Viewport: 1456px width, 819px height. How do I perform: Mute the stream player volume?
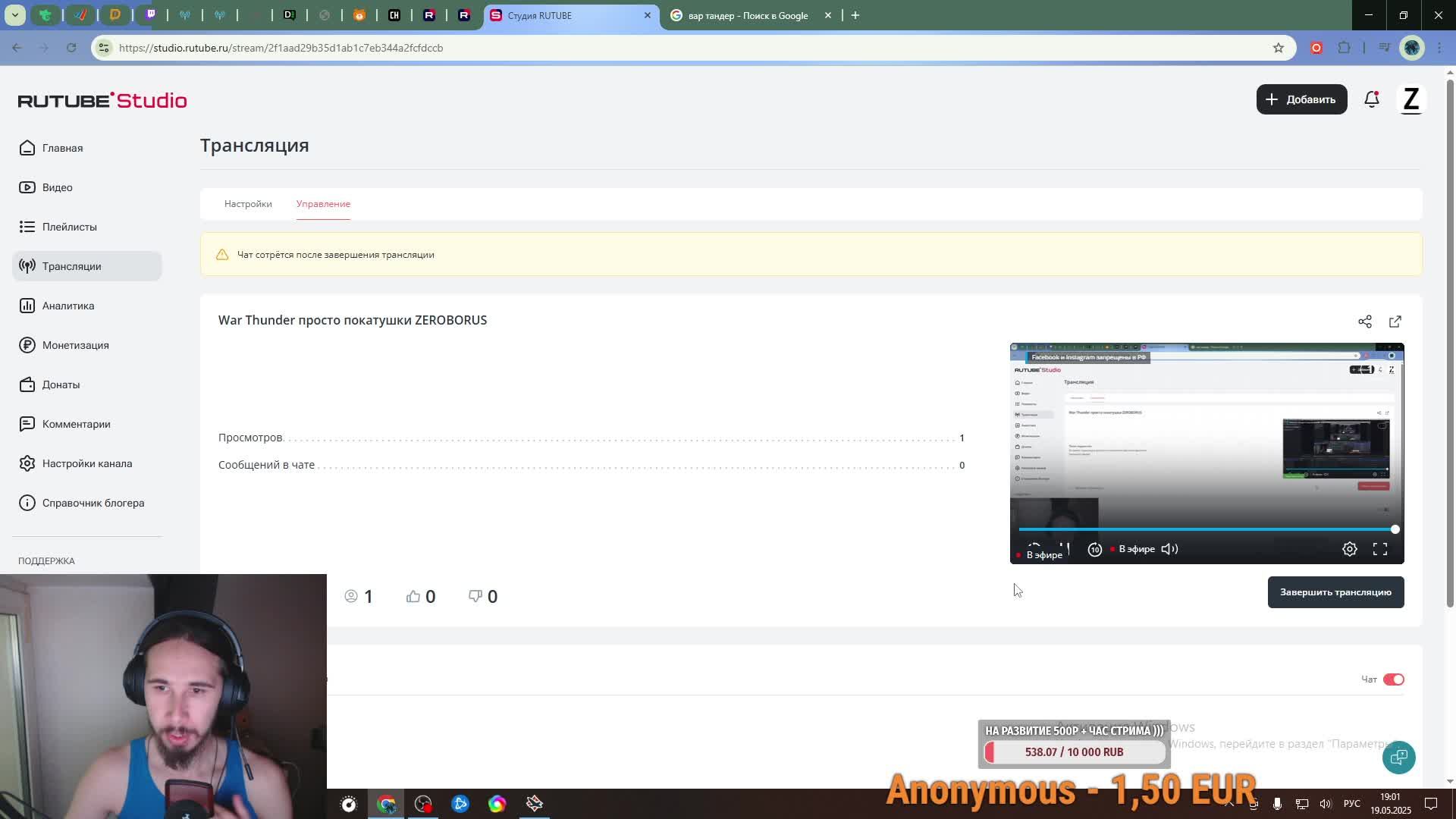[x=1169, y=549]
